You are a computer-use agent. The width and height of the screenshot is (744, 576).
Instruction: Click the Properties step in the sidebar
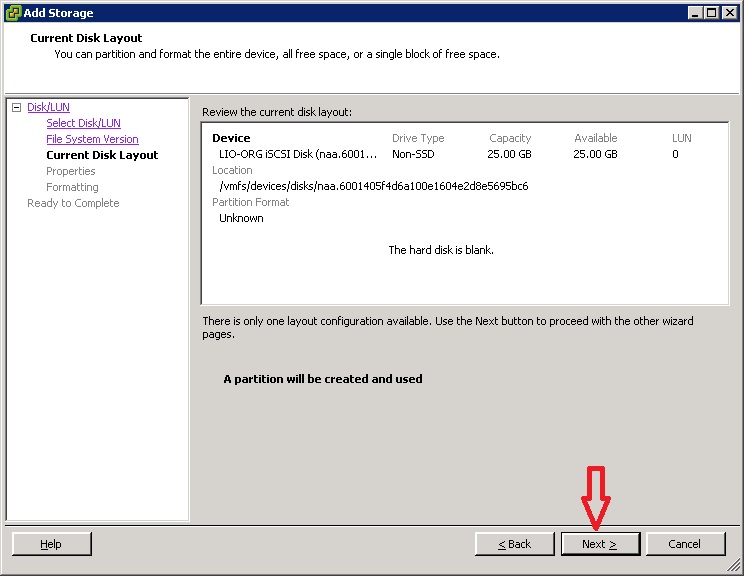71,171
